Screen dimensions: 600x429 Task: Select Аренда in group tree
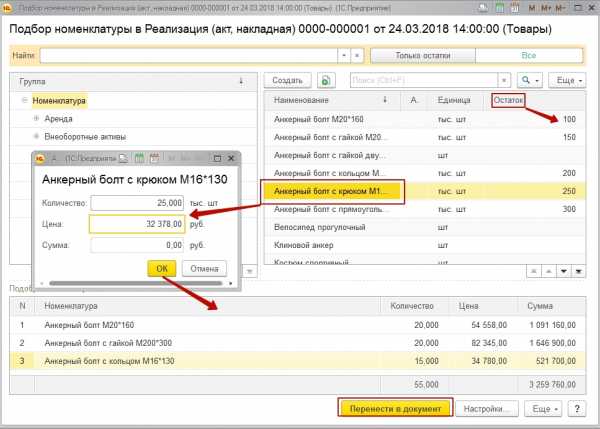coord(58,119)
